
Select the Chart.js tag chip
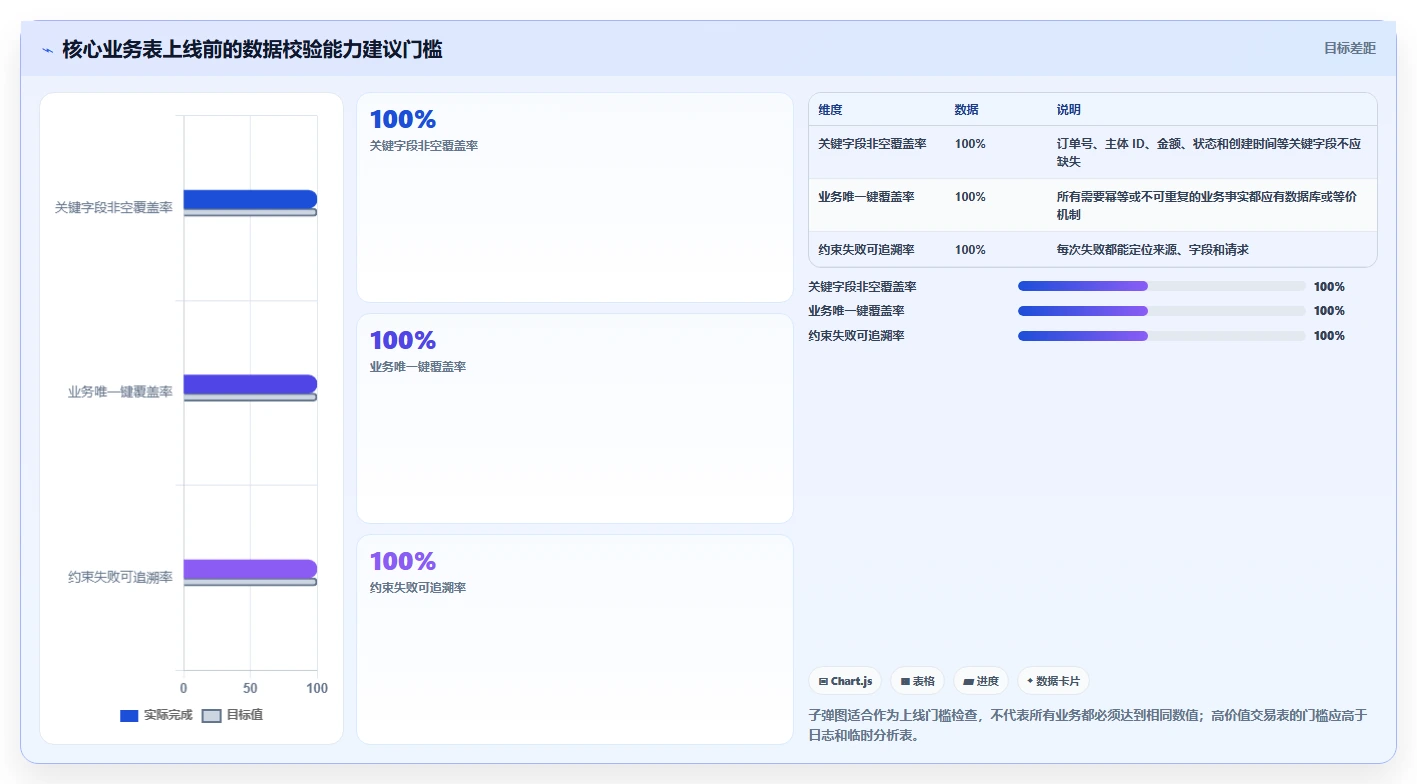845,681
